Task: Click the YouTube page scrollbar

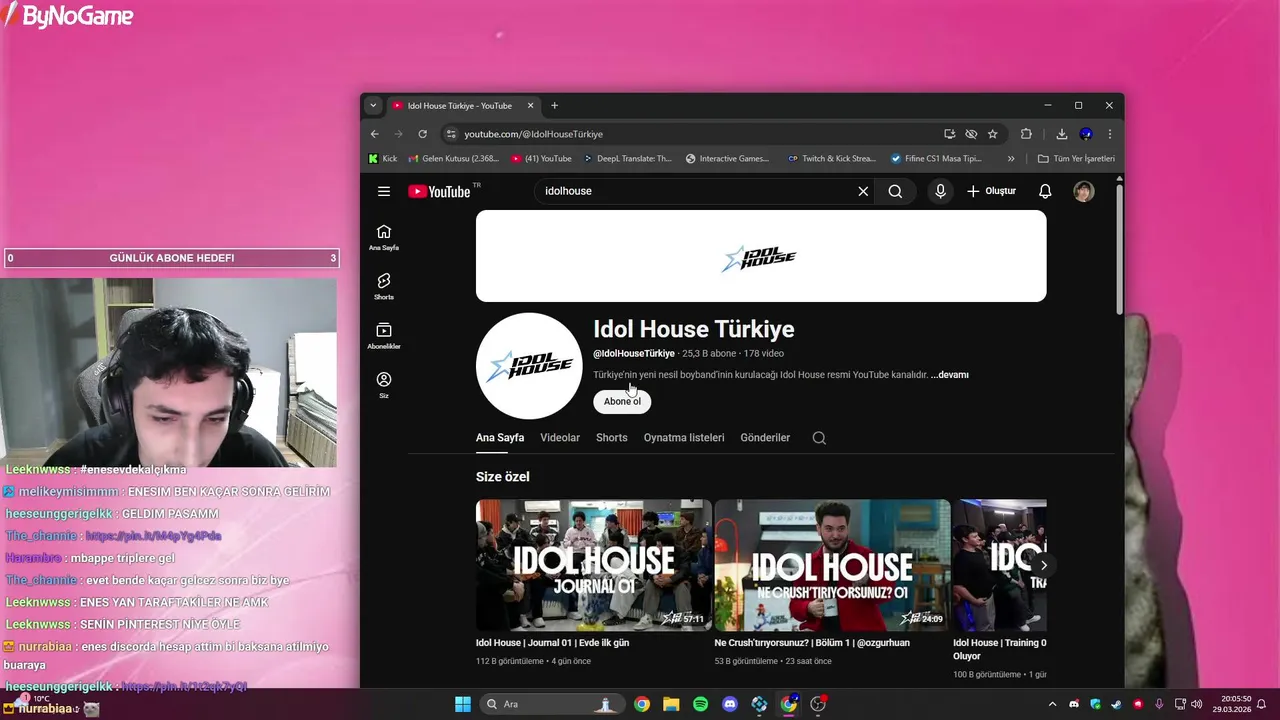Action: (1119, 250)
